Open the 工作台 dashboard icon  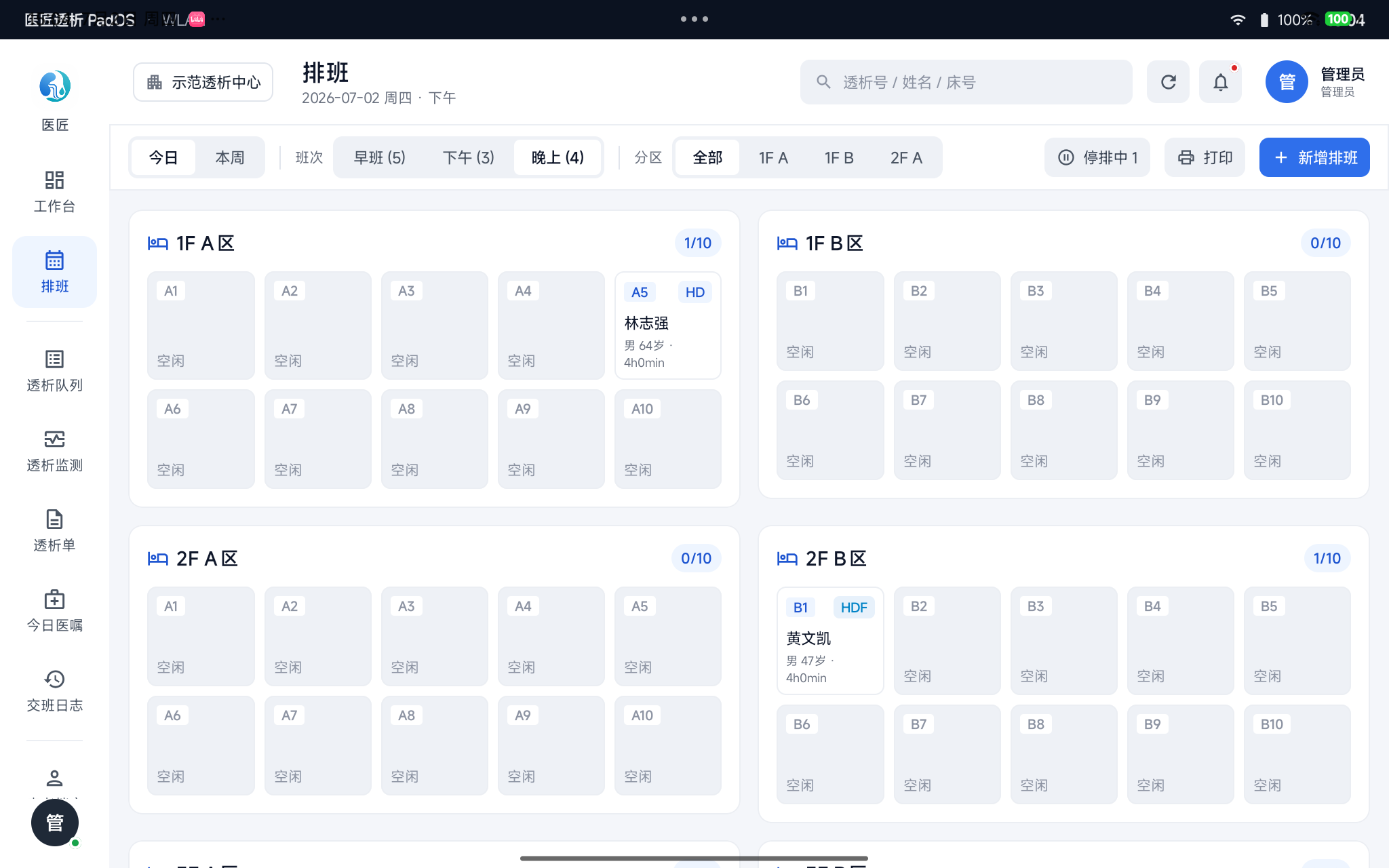pos(54,180)
